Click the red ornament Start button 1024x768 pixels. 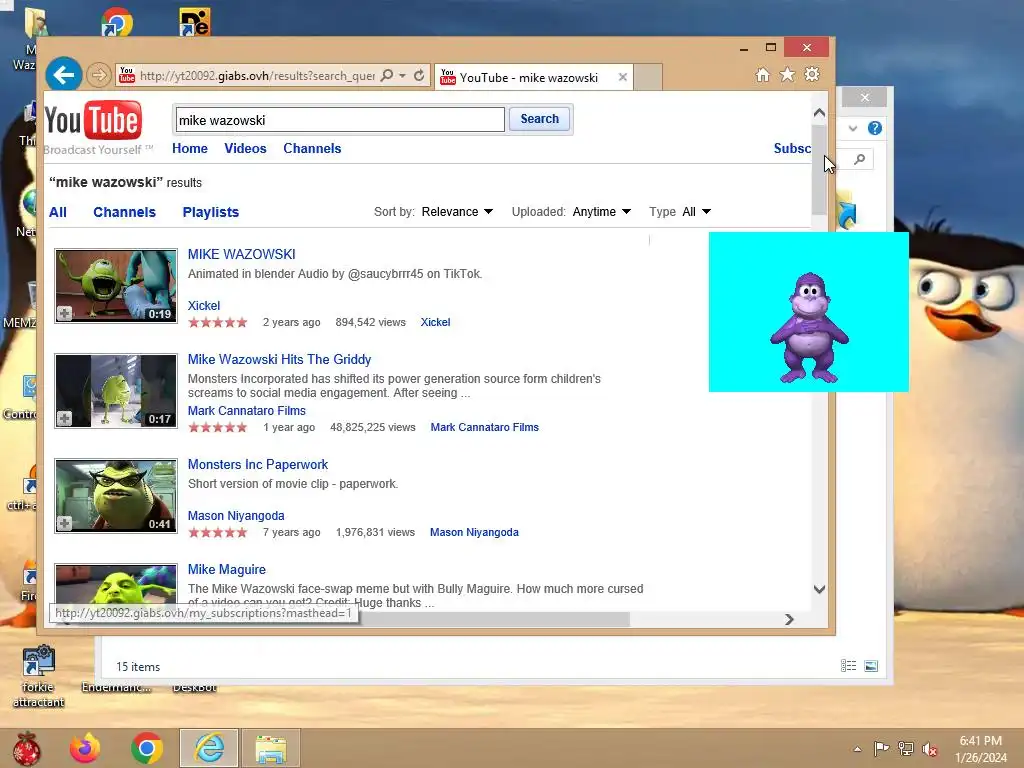26,749
